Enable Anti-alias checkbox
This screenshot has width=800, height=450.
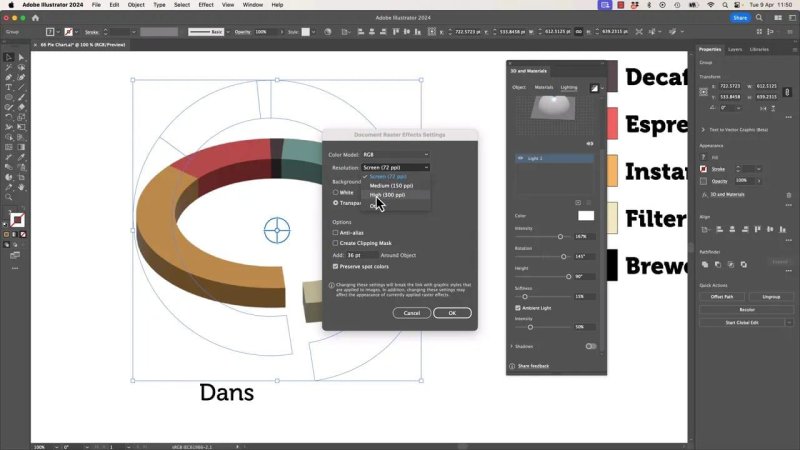(x=335, y=233)
